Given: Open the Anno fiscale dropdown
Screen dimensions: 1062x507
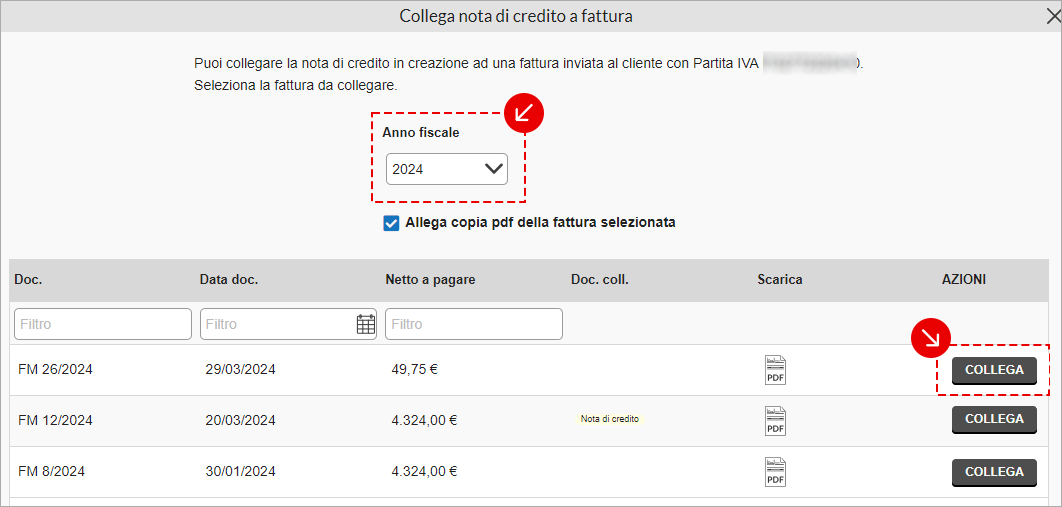Looking at the screenshot, I should point(446,169).
